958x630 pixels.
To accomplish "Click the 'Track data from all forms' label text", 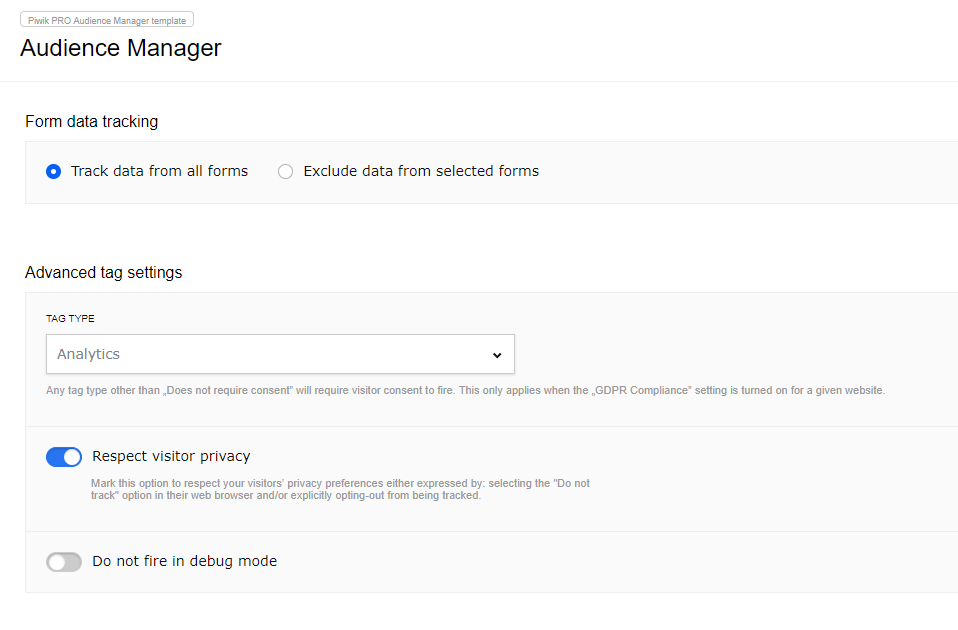I will coord(159,171).
